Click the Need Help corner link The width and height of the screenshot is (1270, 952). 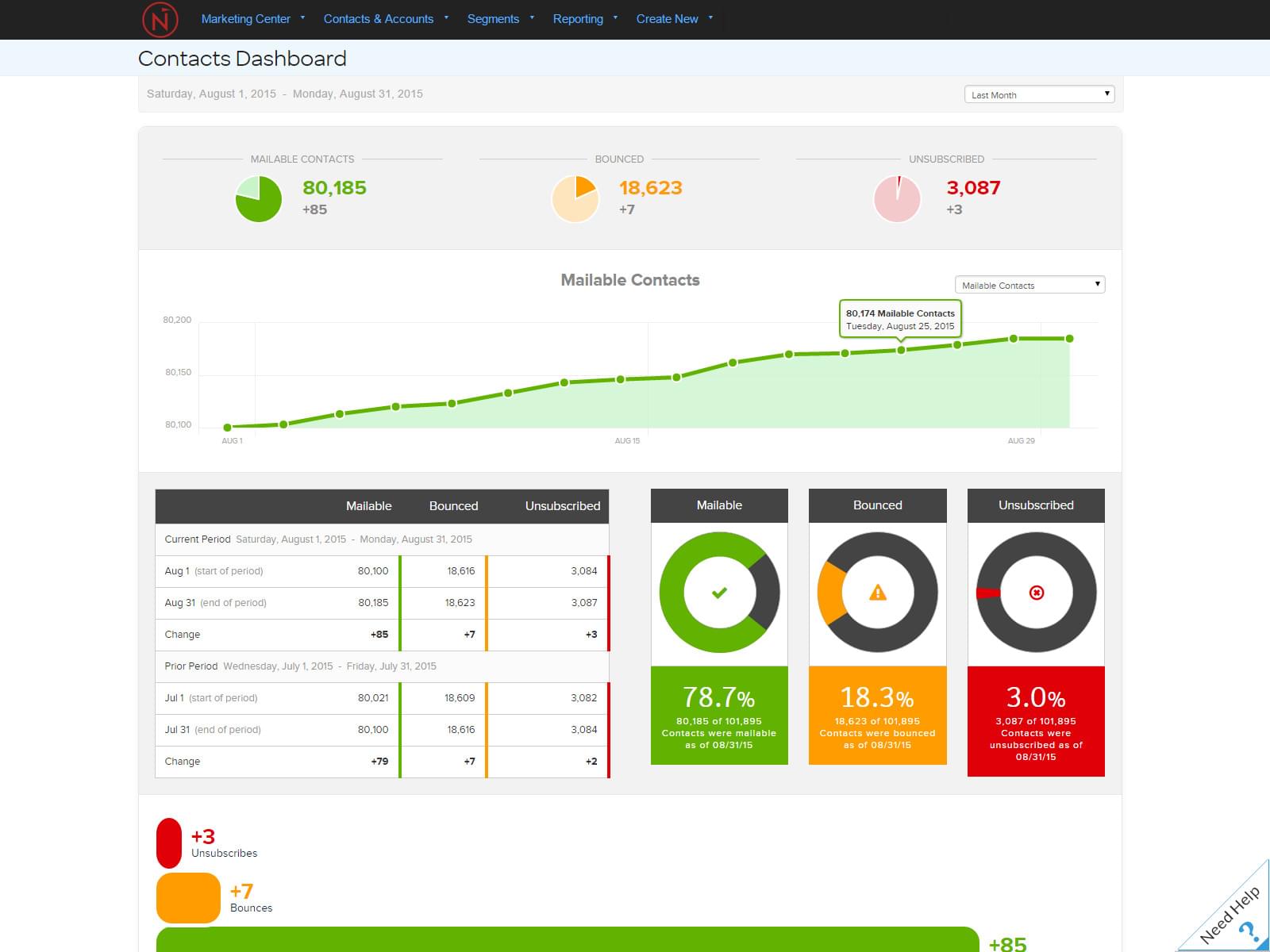pyautogui.click(x=1229, y=911)
